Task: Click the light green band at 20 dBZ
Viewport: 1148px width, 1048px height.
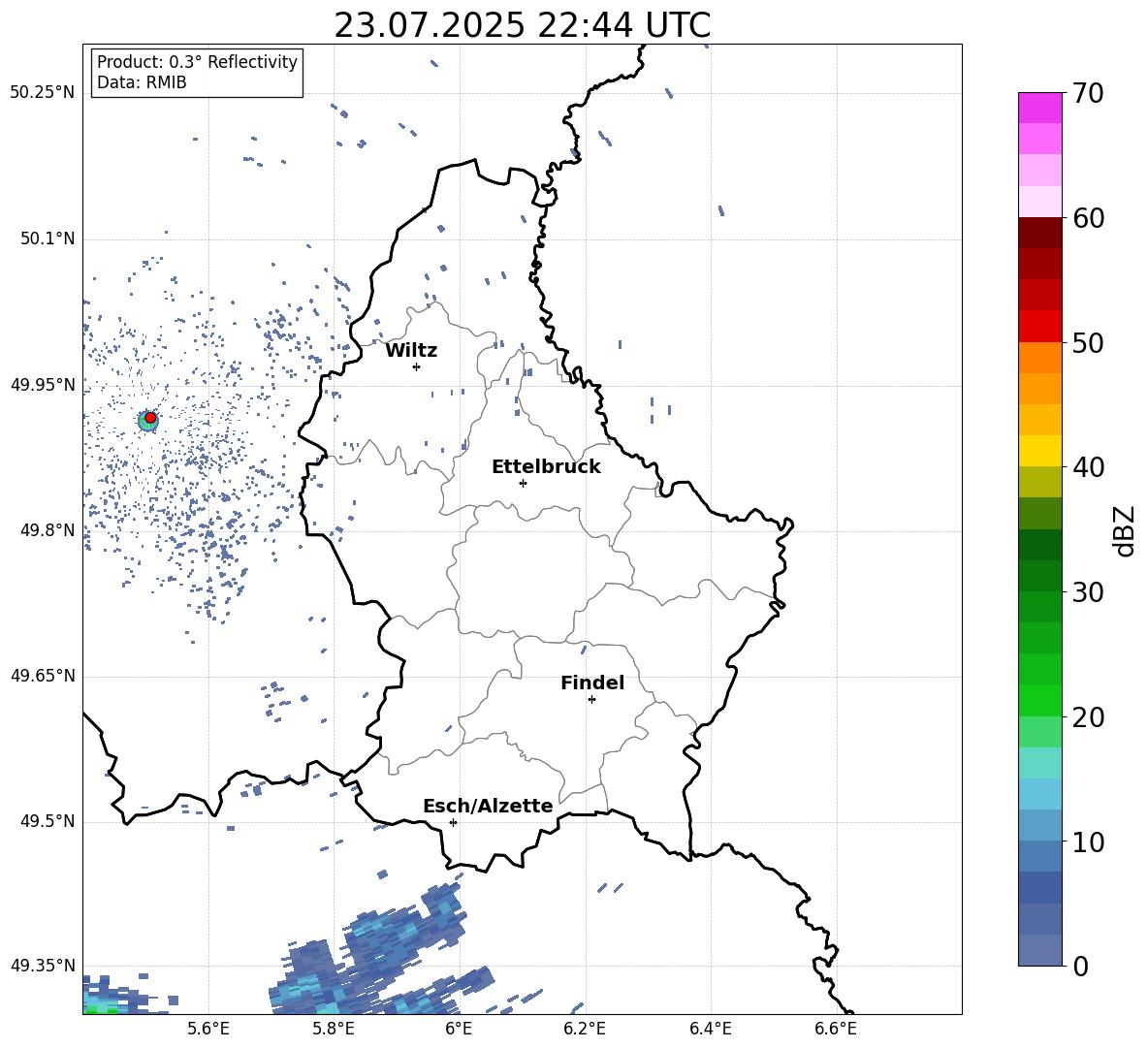Action: [x=1039, y=732]
